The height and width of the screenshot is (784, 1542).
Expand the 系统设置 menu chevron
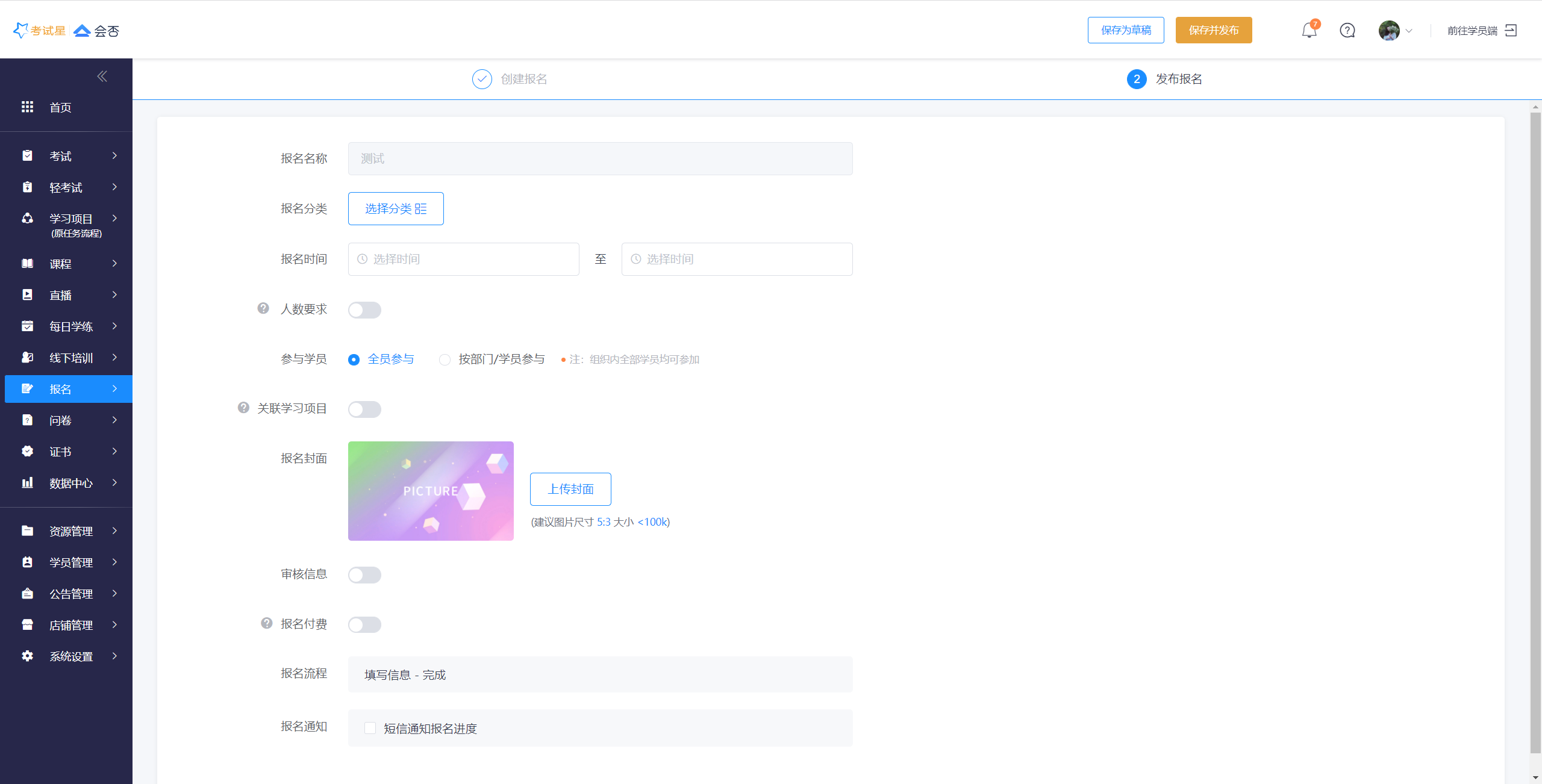point(114,656)
